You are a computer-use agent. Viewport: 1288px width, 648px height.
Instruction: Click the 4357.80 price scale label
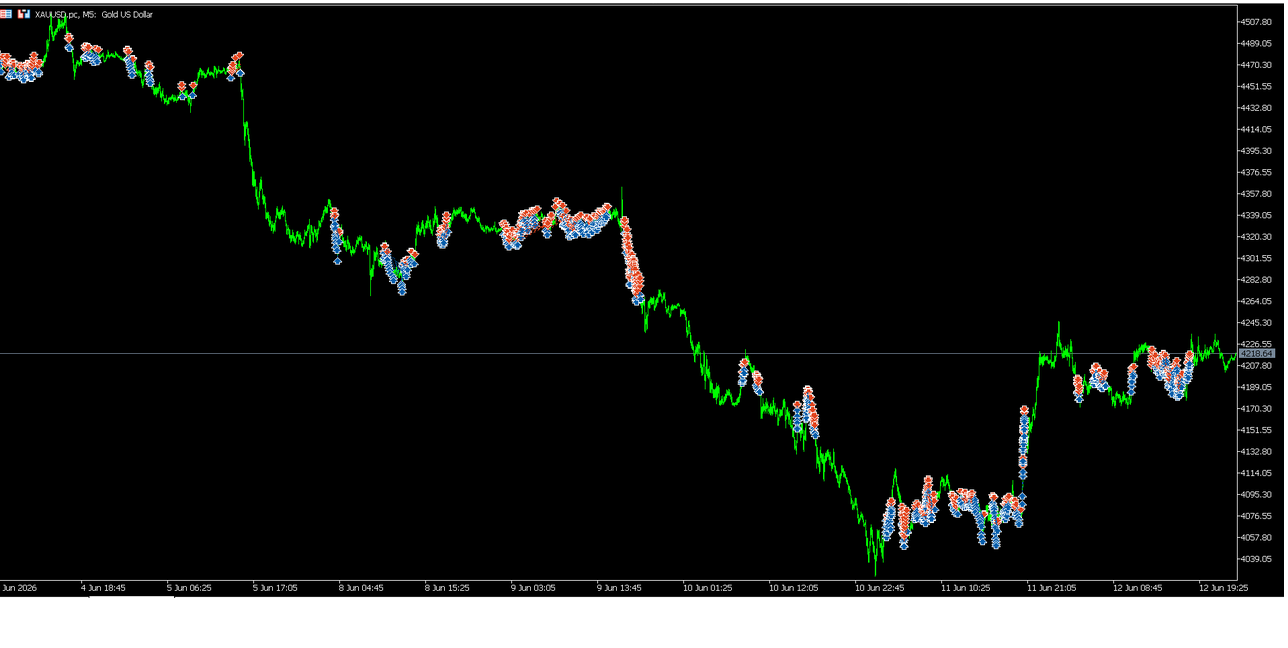tap(1257, 194)
